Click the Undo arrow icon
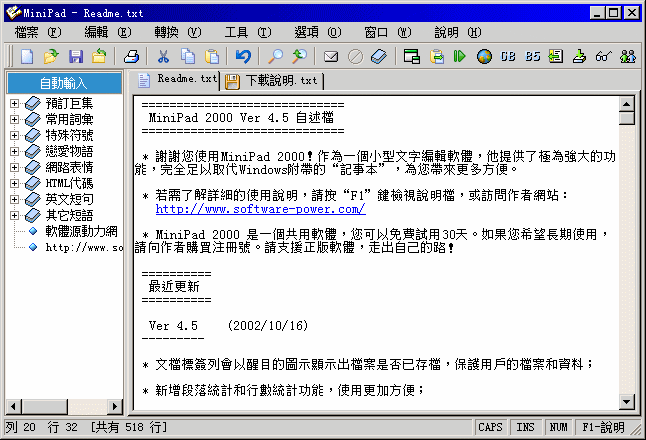Image resolution: width=646 pixels, height=440 pixels. (243, 56)
